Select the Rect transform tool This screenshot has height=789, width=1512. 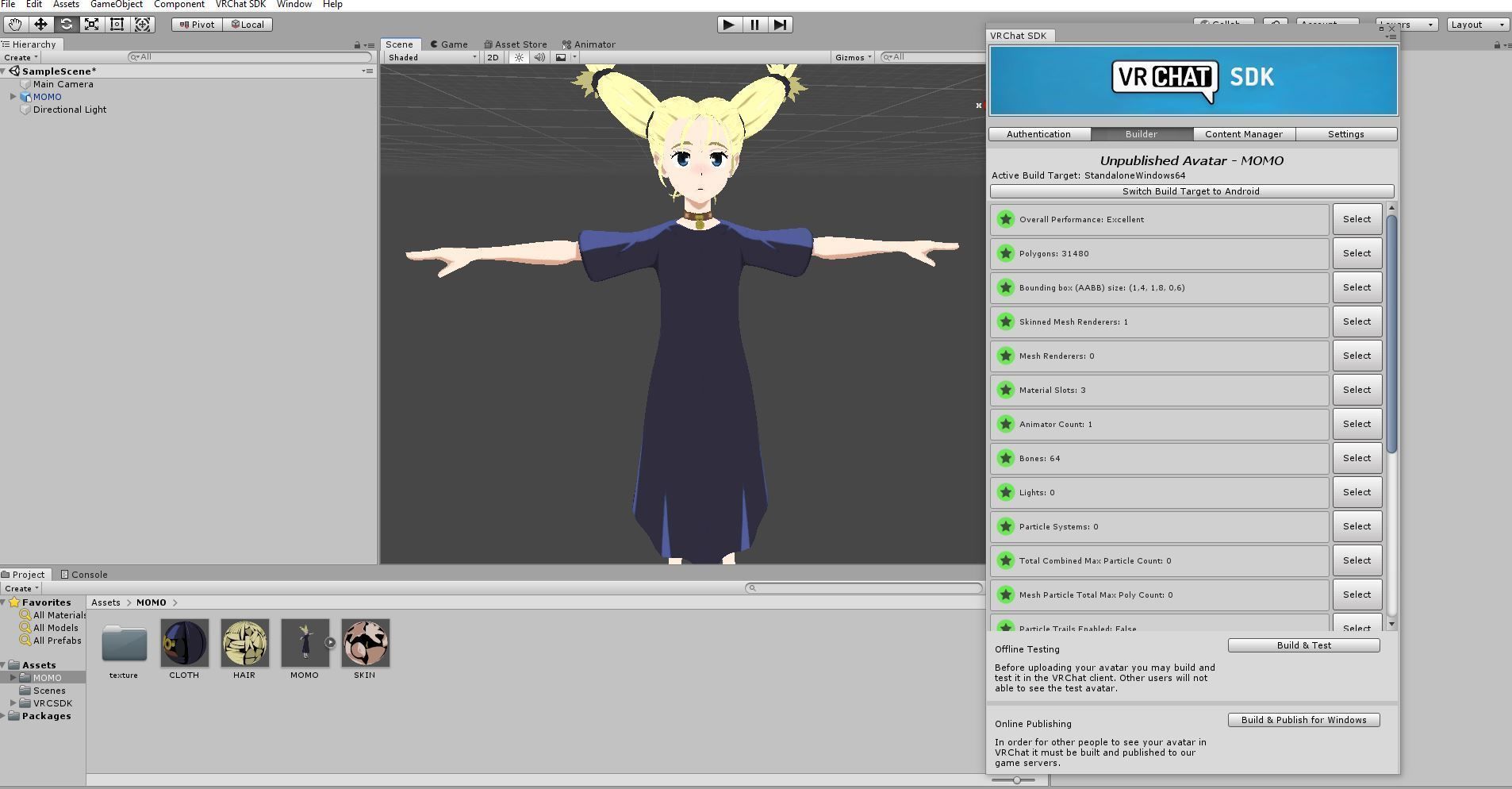click(117, 25)
